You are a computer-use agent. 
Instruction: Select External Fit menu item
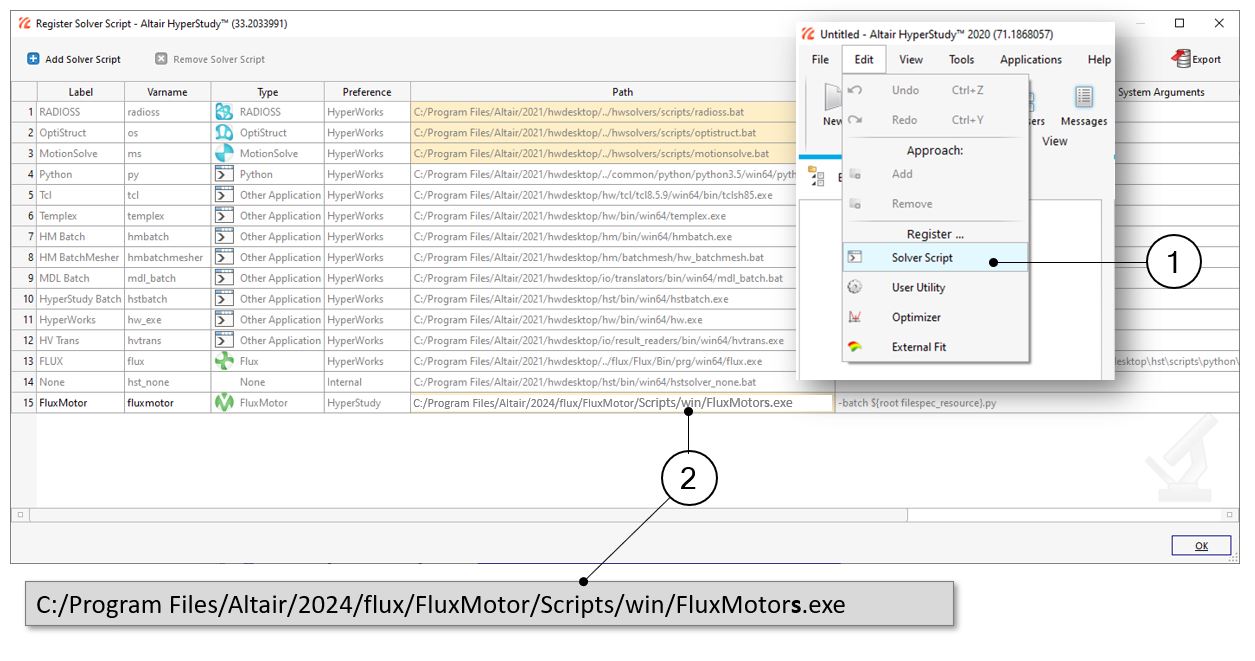tap(918, 347)
